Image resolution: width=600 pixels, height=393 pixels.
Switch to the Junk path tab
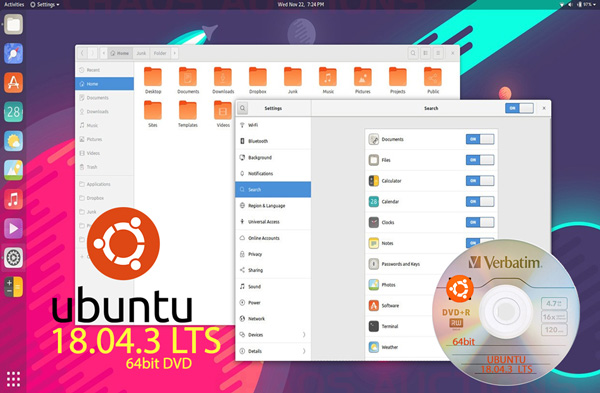141,53
